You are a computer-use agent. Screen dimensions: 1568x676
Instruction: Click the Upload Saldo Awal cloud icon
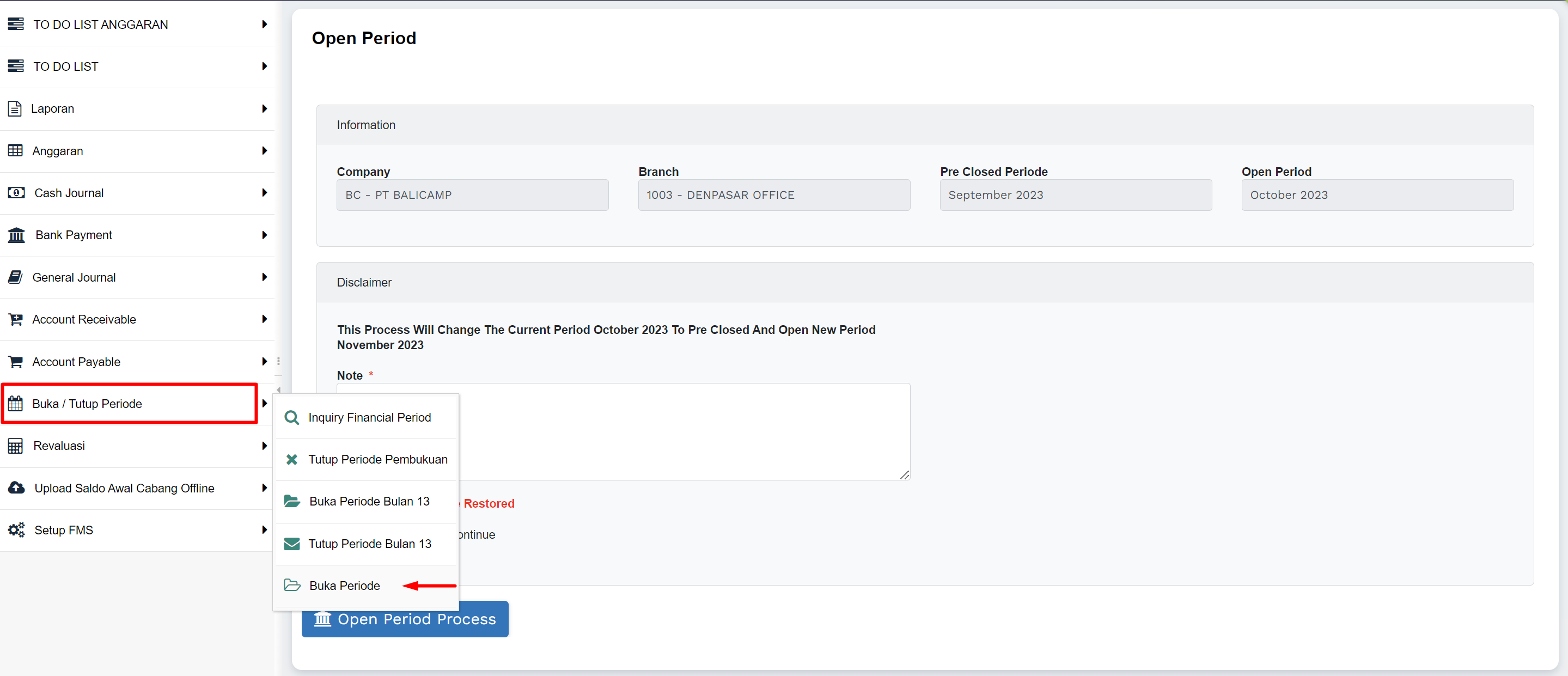(x=16, y=488)
